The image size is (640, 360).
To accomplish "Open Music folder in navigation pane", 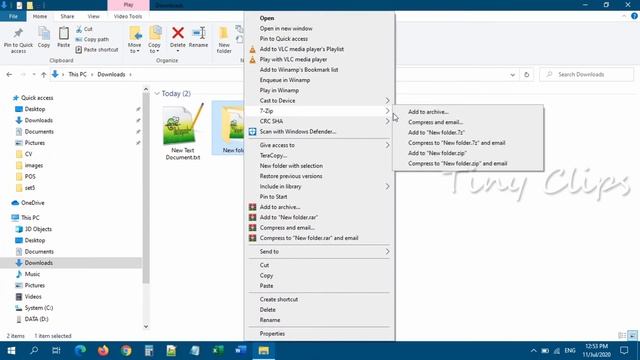I will [32, 274].
